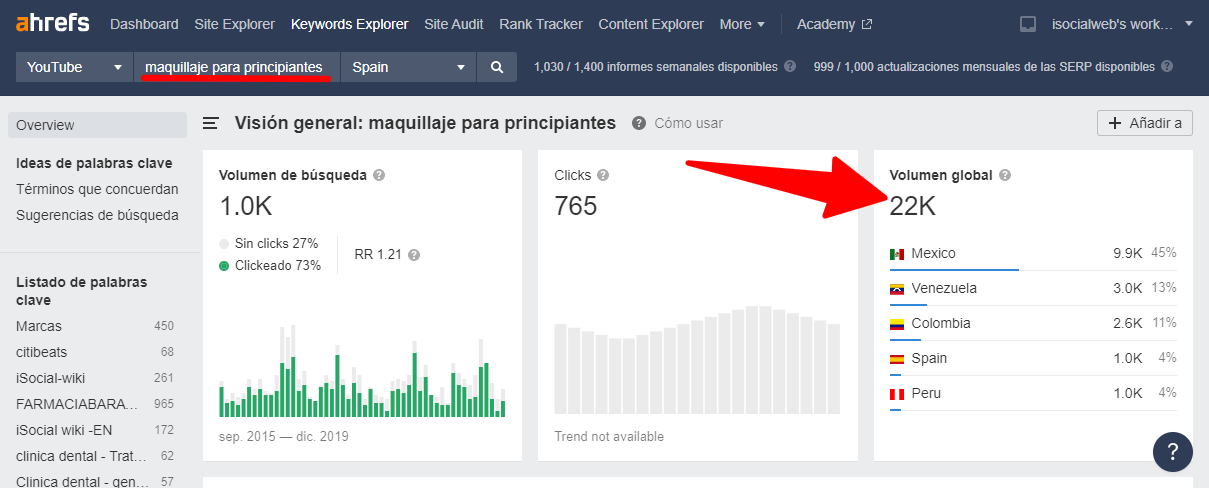Image resolution: width=1209 pixels, height=488 pixels.
Task: Click the Colombia 2.6K volume value
Action: (1127, 324)
